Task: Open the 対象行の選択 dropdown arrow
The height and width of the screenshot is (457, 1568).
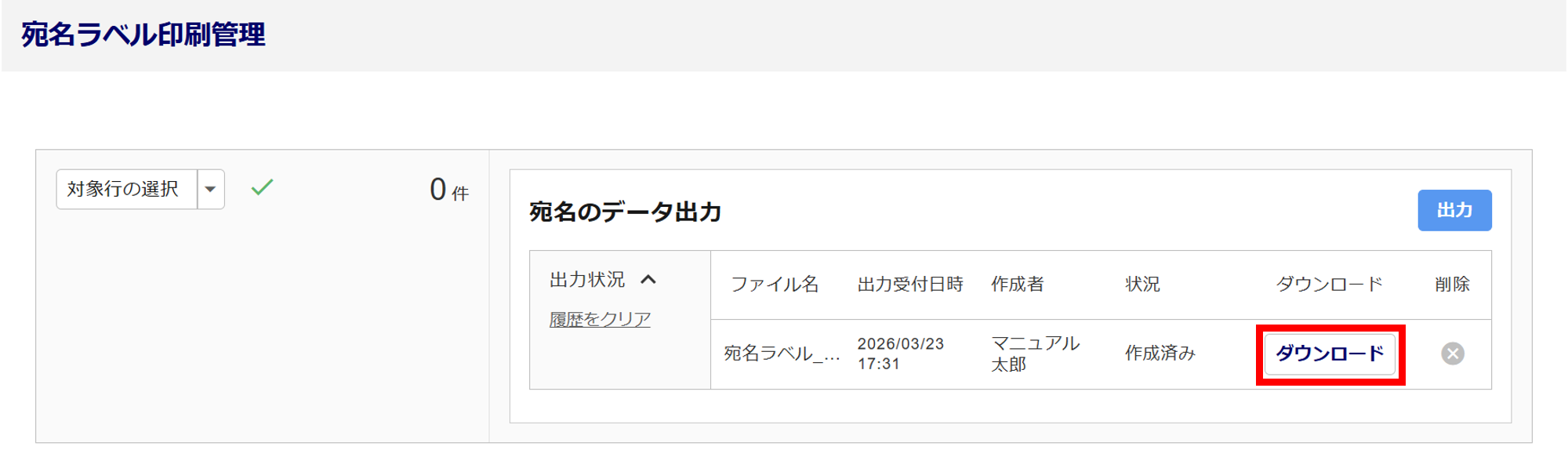Action: point(210,189)
